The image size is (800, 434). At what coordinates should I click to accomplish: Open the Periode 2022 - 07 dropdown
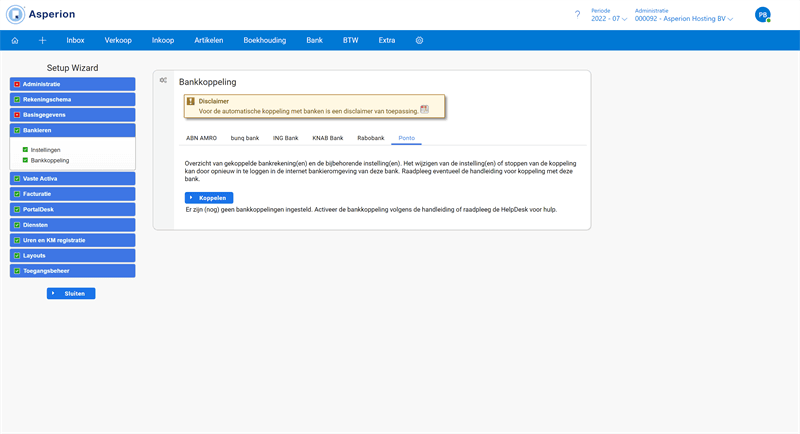click(609, 18)
